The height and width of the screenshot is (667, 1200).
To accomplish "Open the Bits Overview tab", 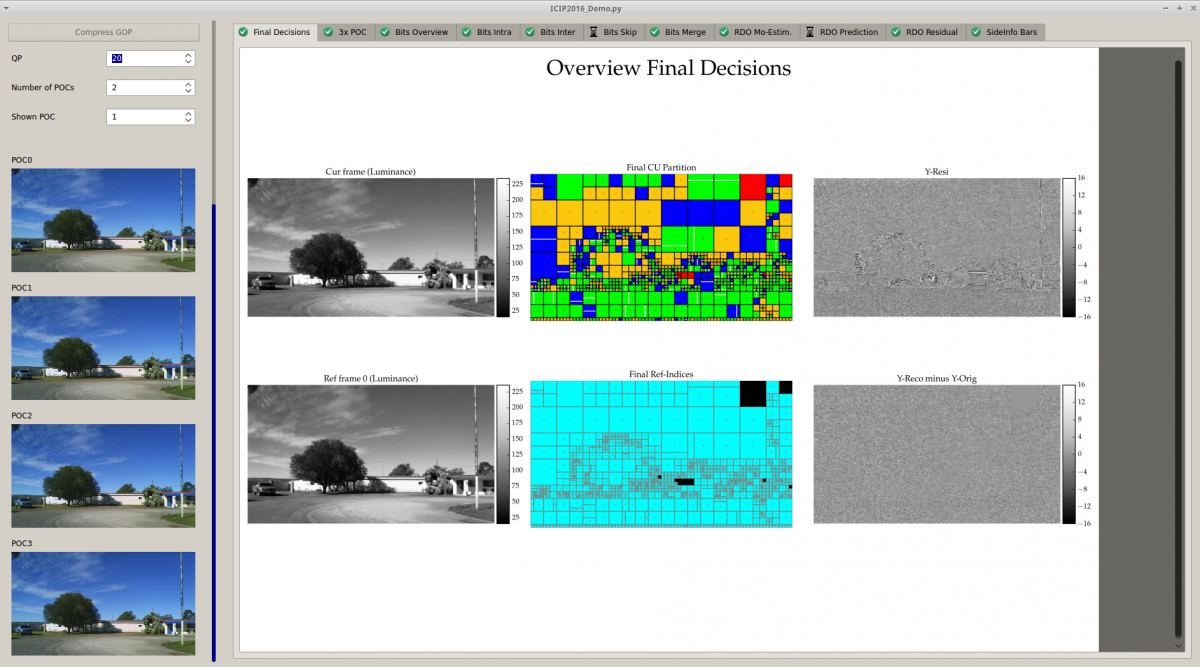I will (x=421, y=32).
